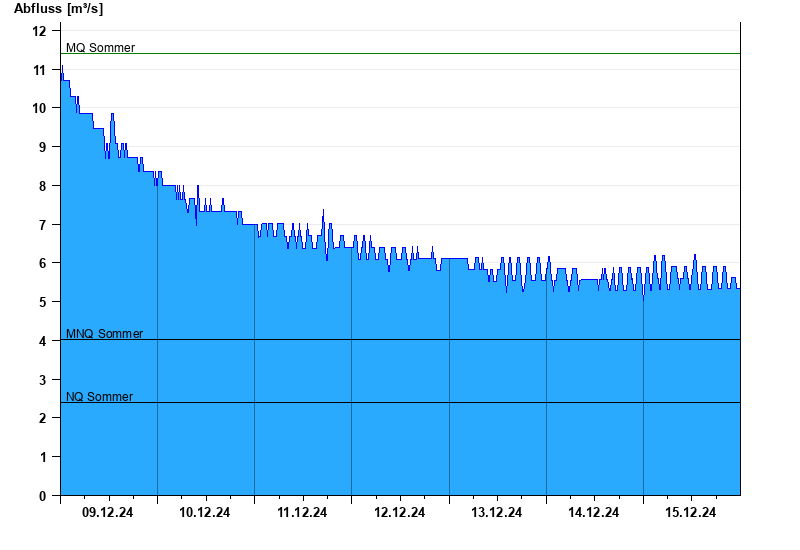Click the 2 value on y-axis
This screenshot has width=800, height=550.
[x=42, y=418]
